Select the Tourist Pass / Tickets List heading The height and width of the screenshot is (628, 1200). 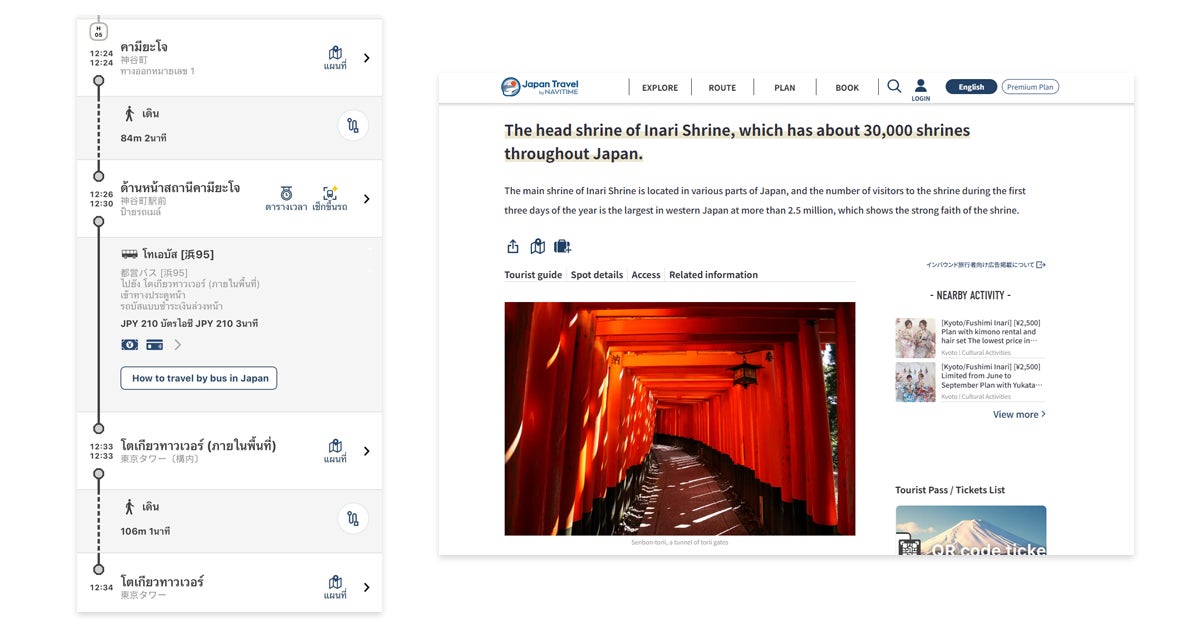click(950, 490)
